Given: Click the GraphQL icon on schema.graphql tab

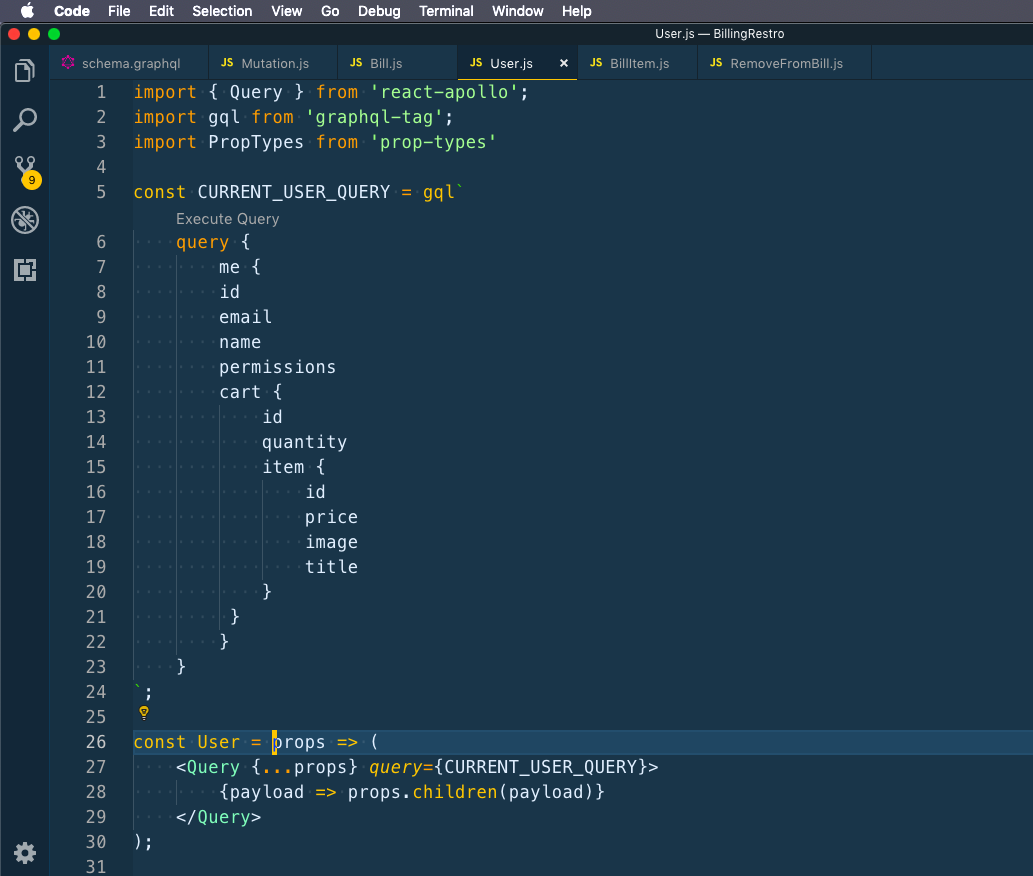Looking at the screenshot, I should pyautogui.click(x=68, y=63).
